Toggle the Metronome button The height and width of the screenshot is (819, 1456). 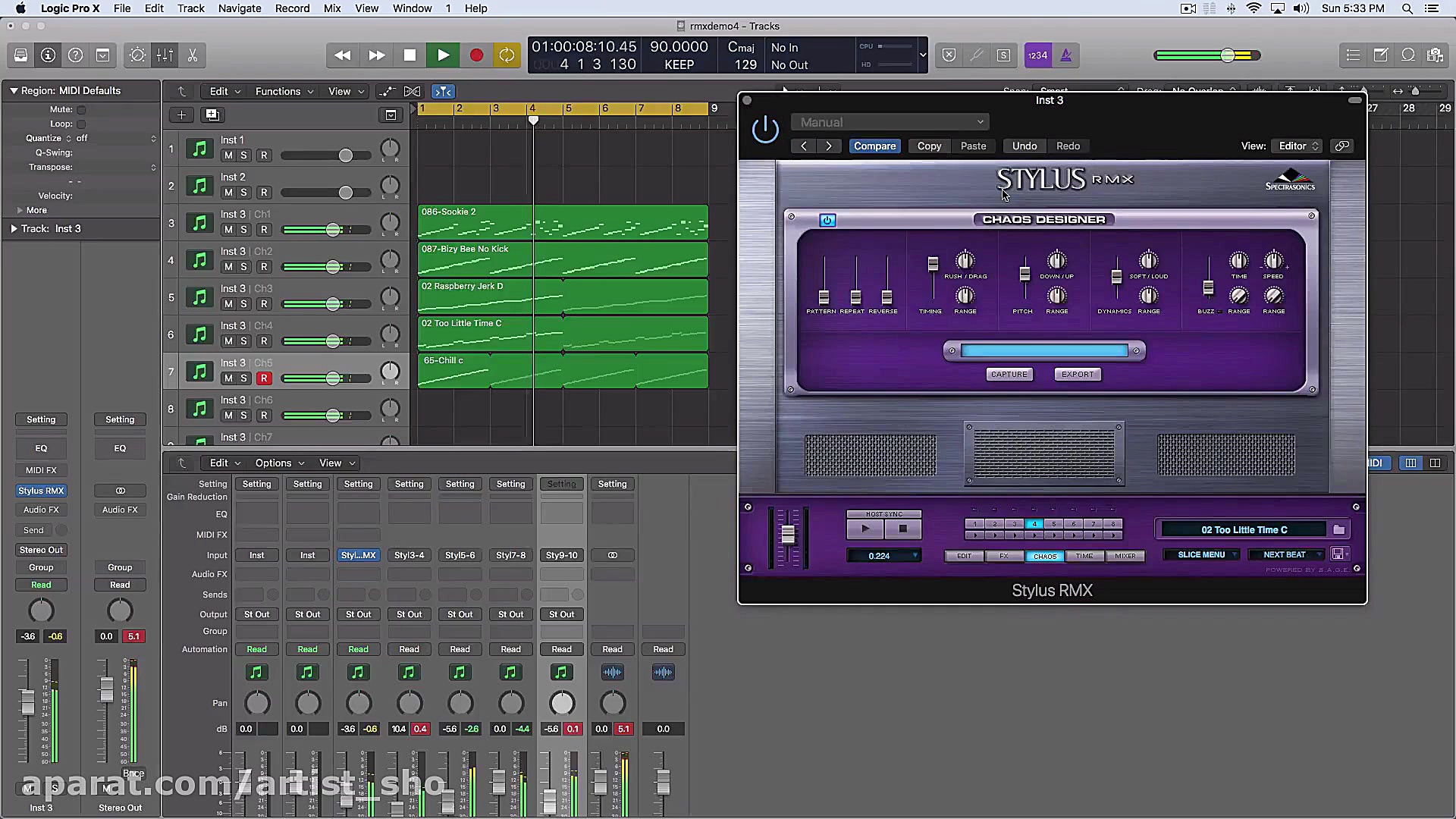1065,55
